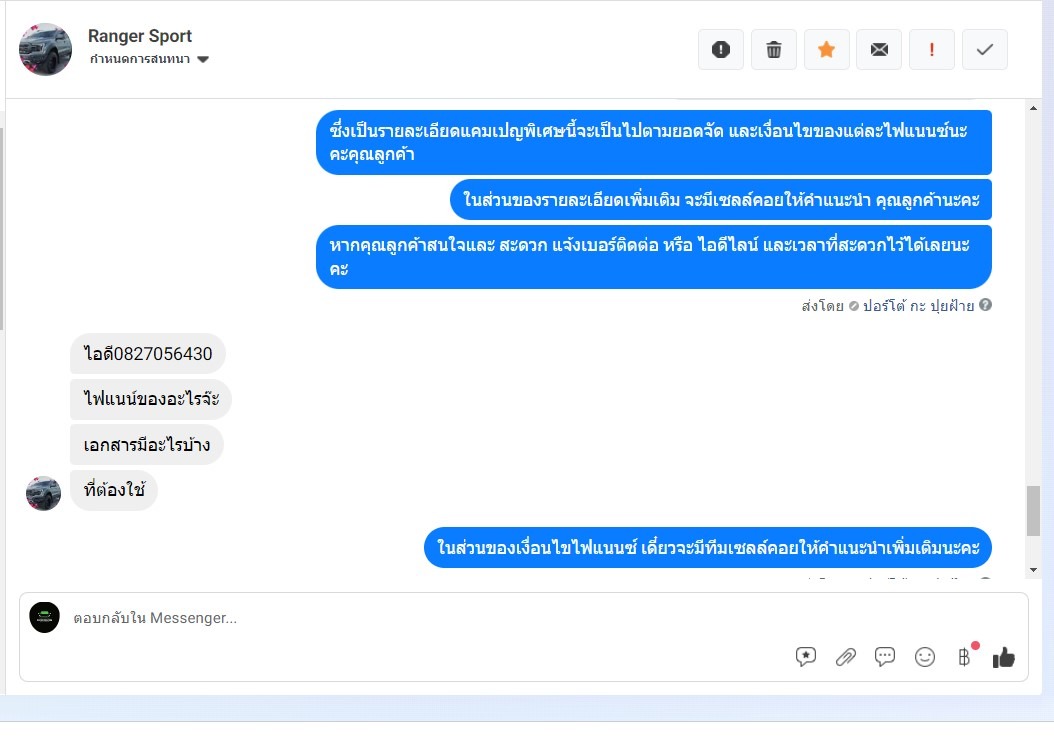Expand the กำหนดการสนทนา dropdown arrow
This screenshot has width=1054, height=741.
203,59
